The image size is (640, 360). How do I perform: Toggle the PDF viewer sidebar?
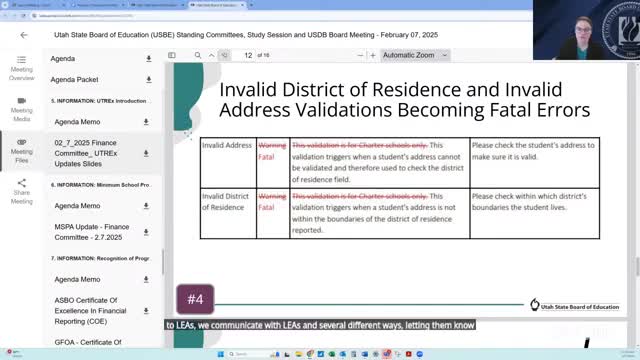click(172, 55)
